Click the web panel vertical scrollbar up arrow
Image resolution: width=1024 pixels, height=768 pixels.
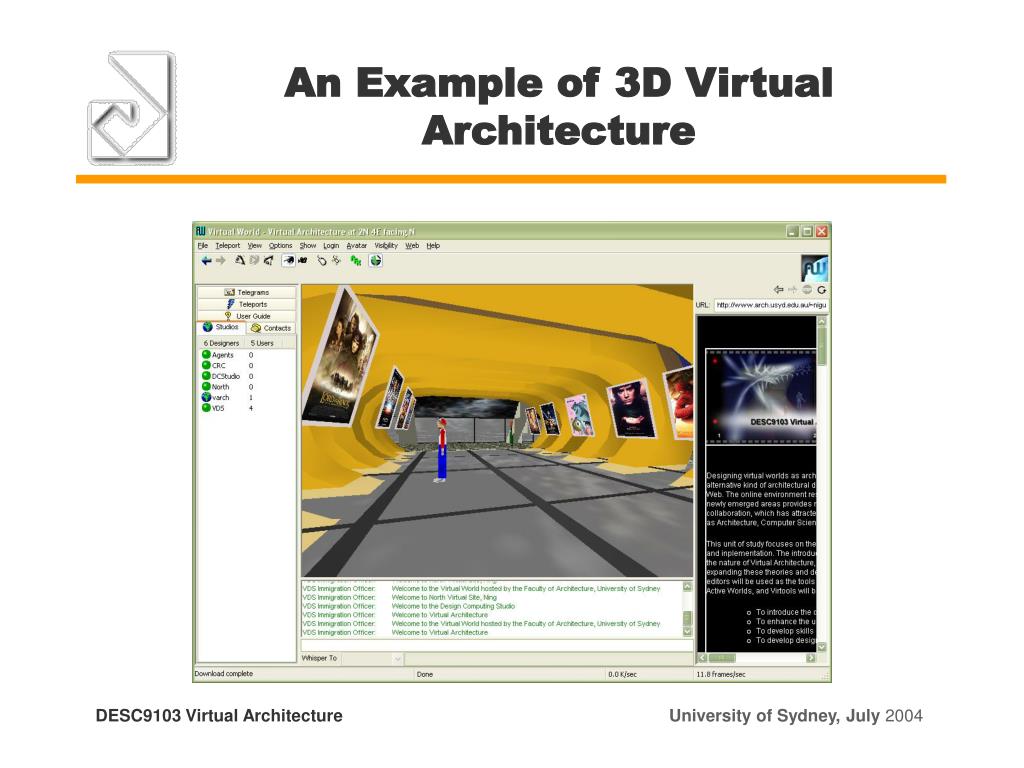click(822, 321)
